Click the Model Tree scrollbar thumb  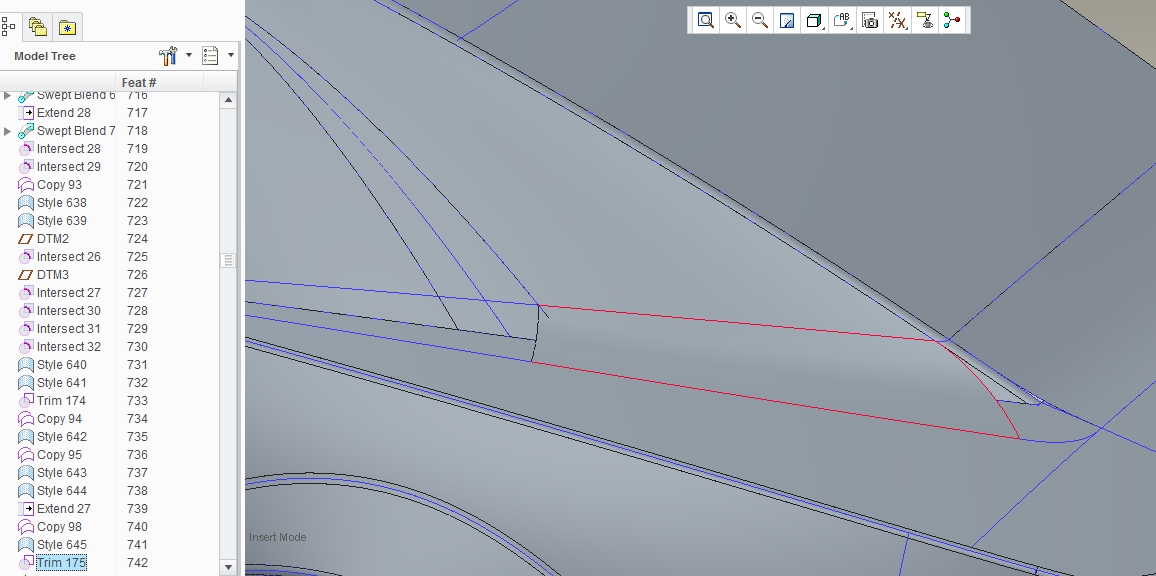coord(228,260)
